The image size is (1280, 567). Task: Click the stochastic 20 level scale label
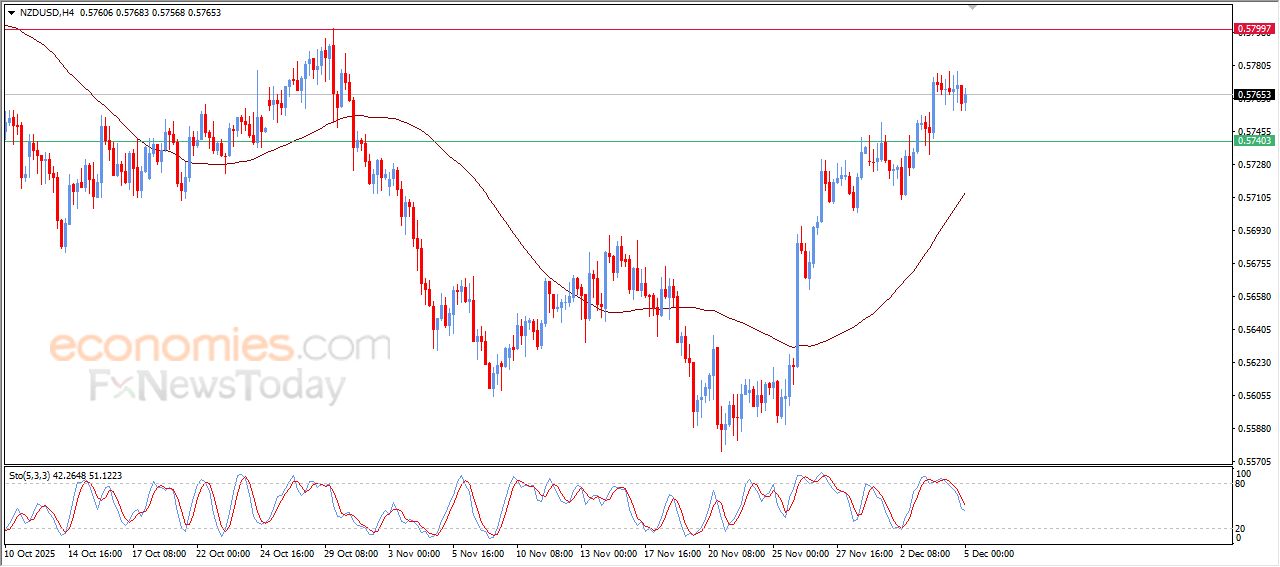click(x=1242, y=527)
